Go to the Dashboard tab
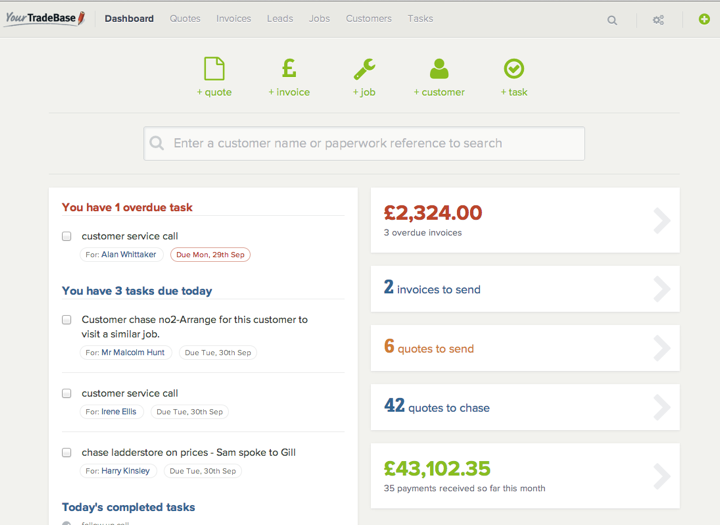This screenshot has height=525, width=720. point(129,19)
